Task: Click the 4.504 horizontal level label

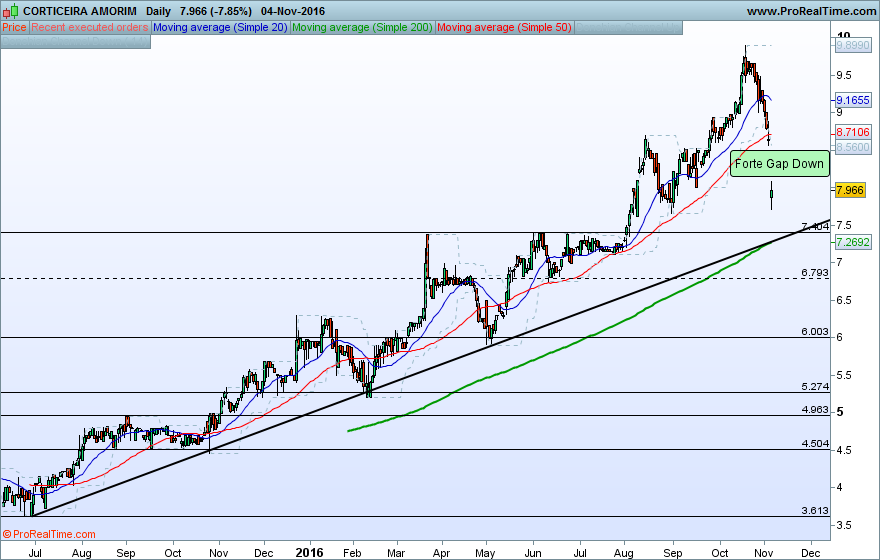Action: pyautogui.click(x=815, y=444)
